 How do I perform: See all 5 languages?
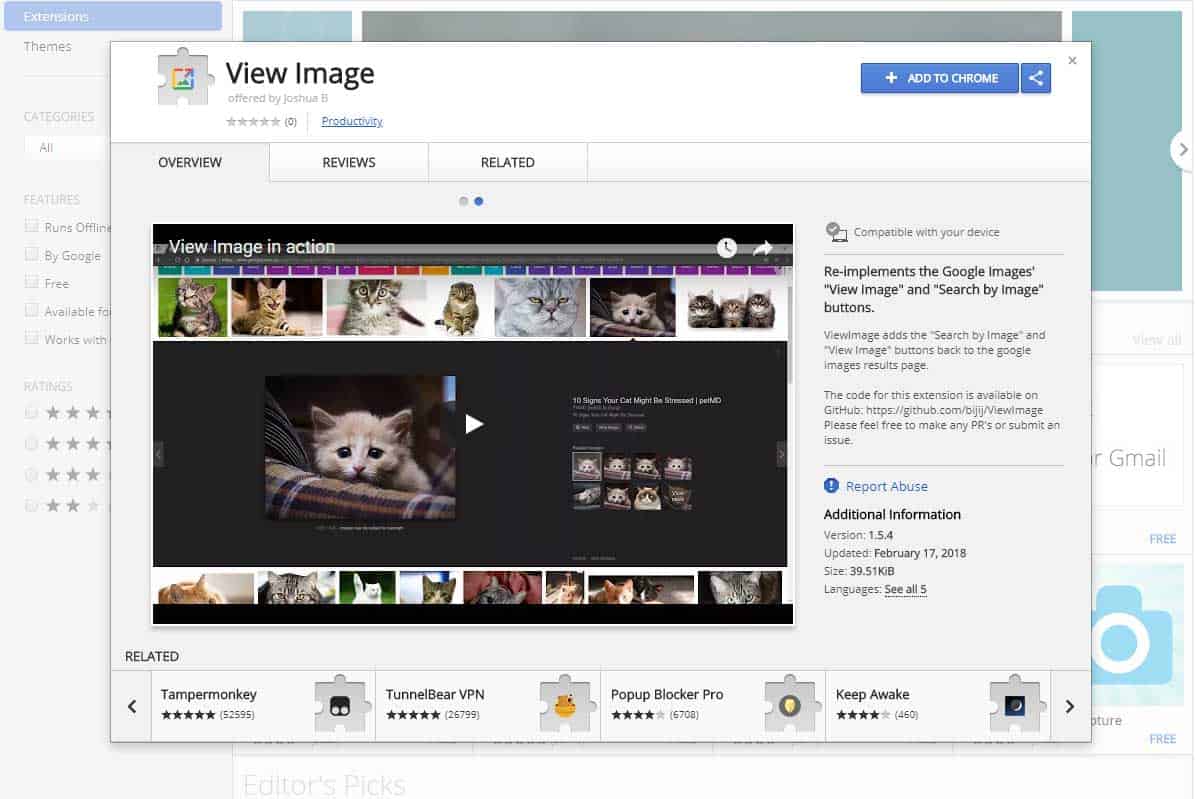[905, 589]
